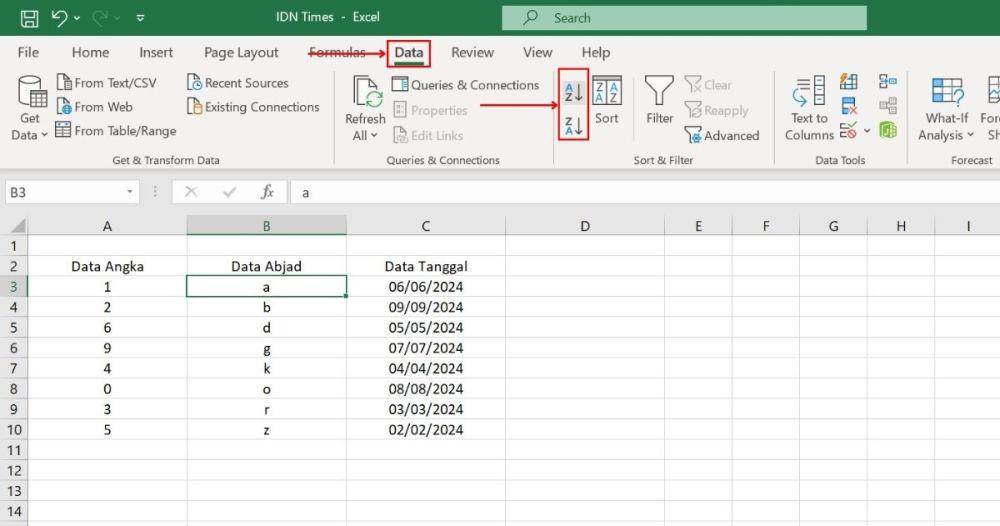
Task: Open Existing Connections
Action: (x=253, y=106)
